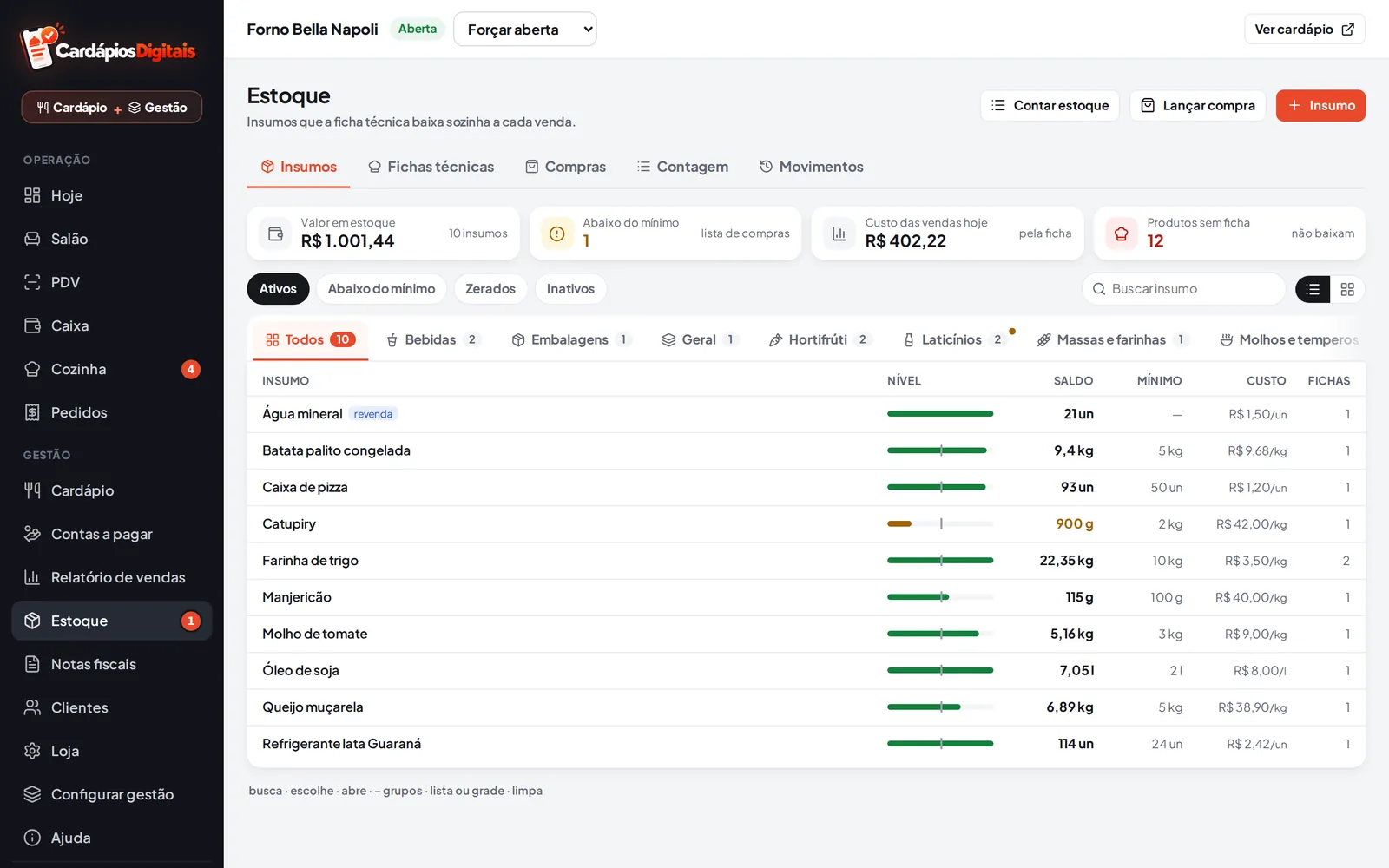Switch to grid view layout

(x=1347, y=289)
